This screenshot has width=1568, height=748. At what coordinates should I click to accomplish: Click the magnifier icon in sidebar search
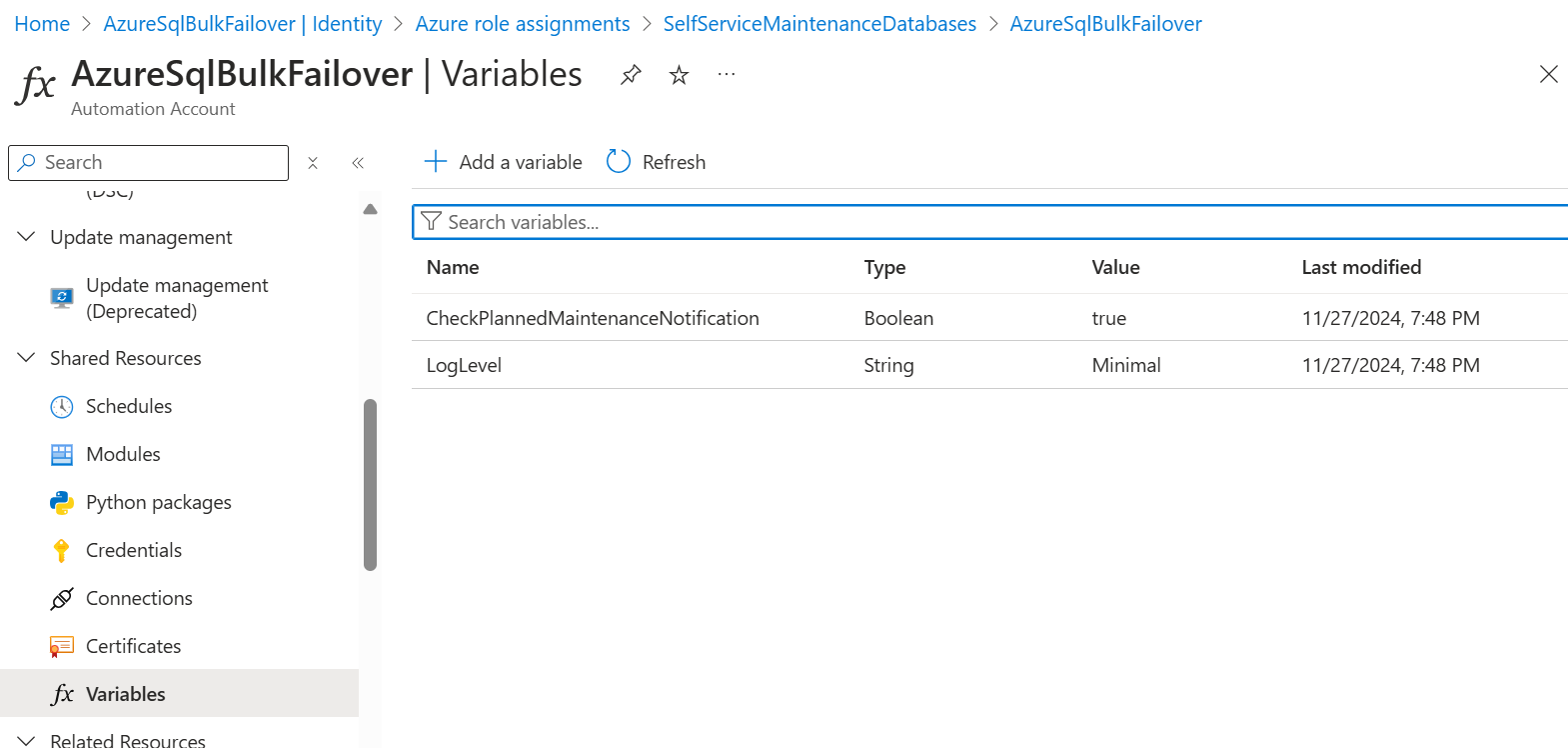coord(27,162)
